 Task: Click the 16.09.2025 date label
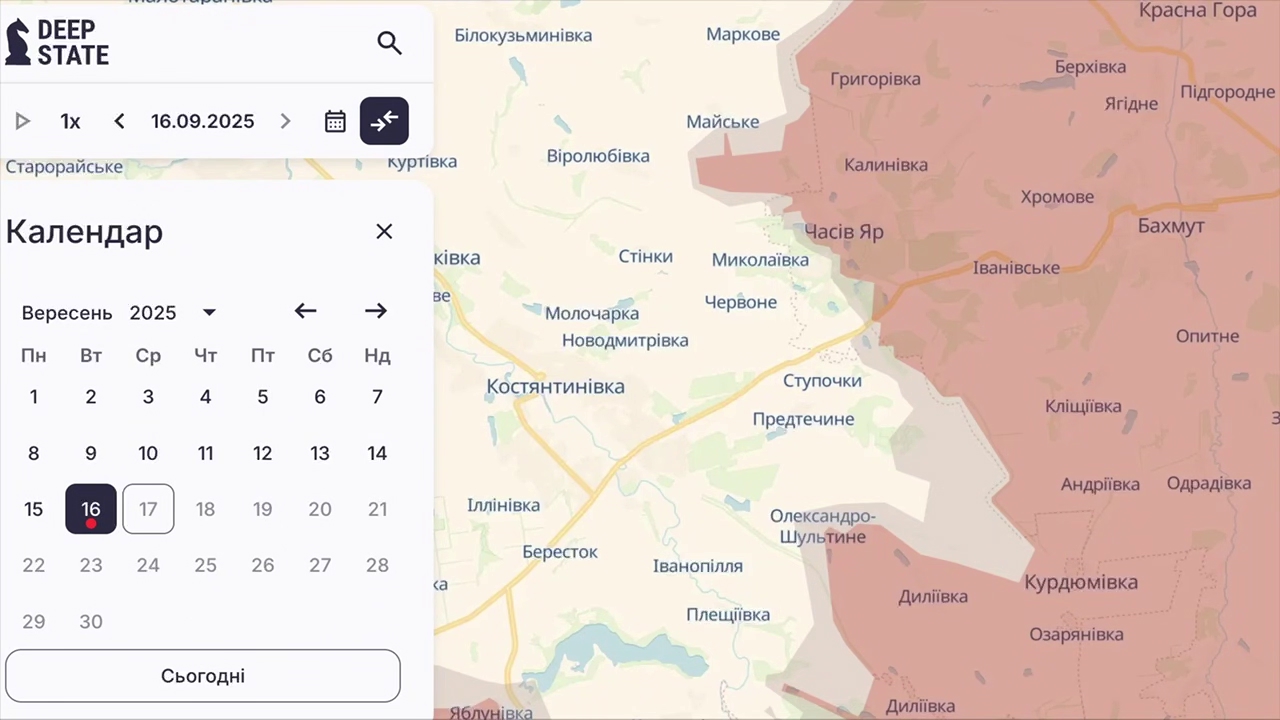coord(203,121)
